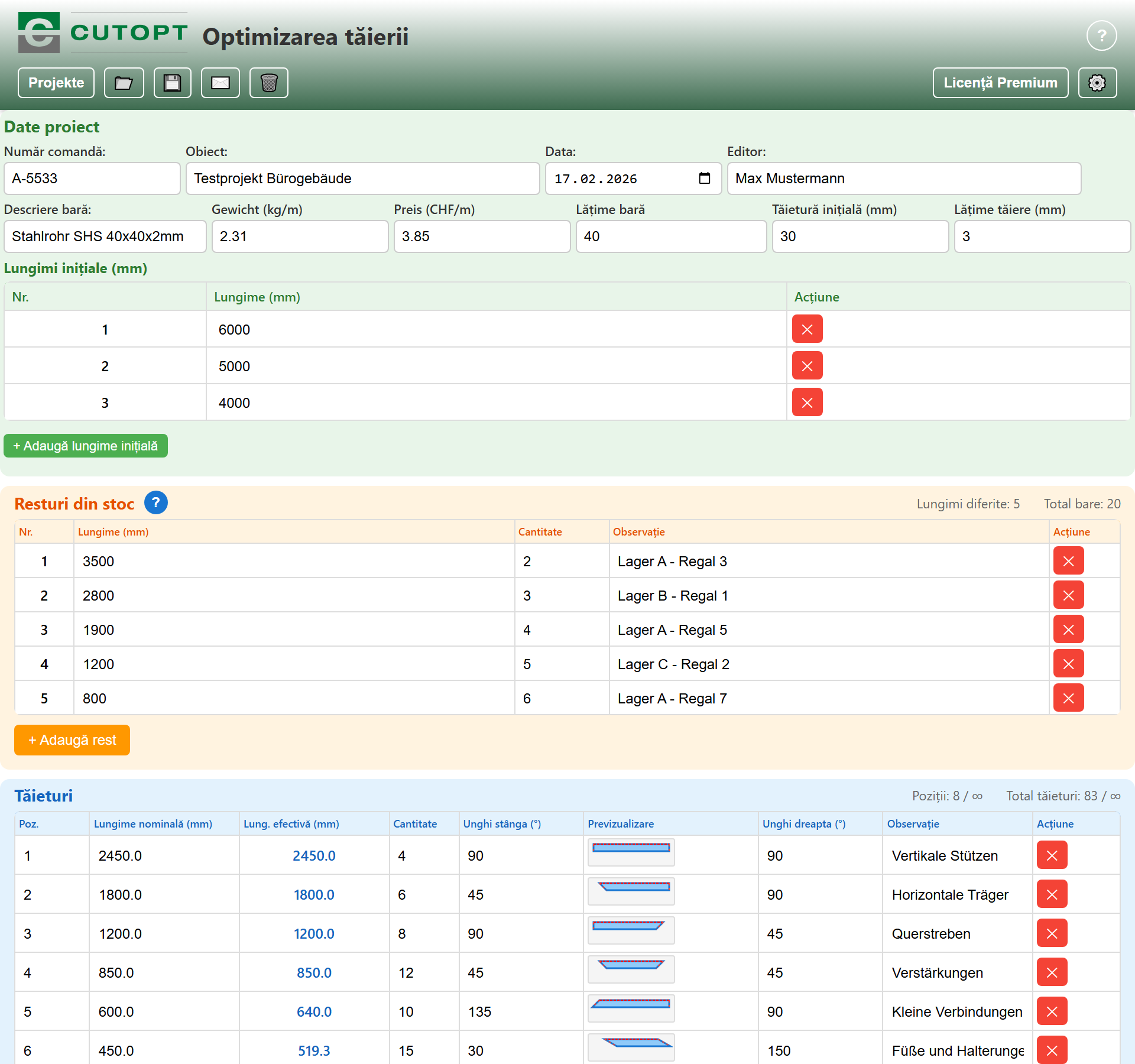Image resolution: width=1135 pixels, height=1064 pixels.
Task: Delete the Vertikale Stützen cut row
Action: pyautogui.click(x=1052, y=855)
